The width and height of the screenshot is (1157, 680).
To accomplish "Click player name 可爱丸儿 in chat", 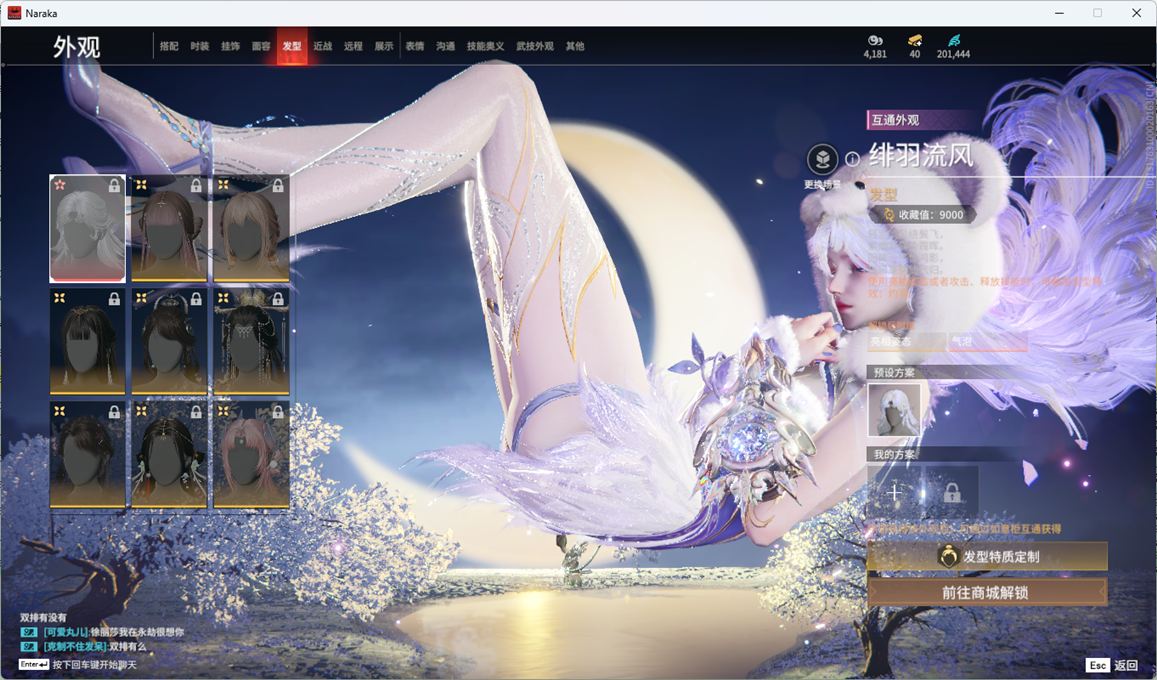I will (x=66, y=632).
